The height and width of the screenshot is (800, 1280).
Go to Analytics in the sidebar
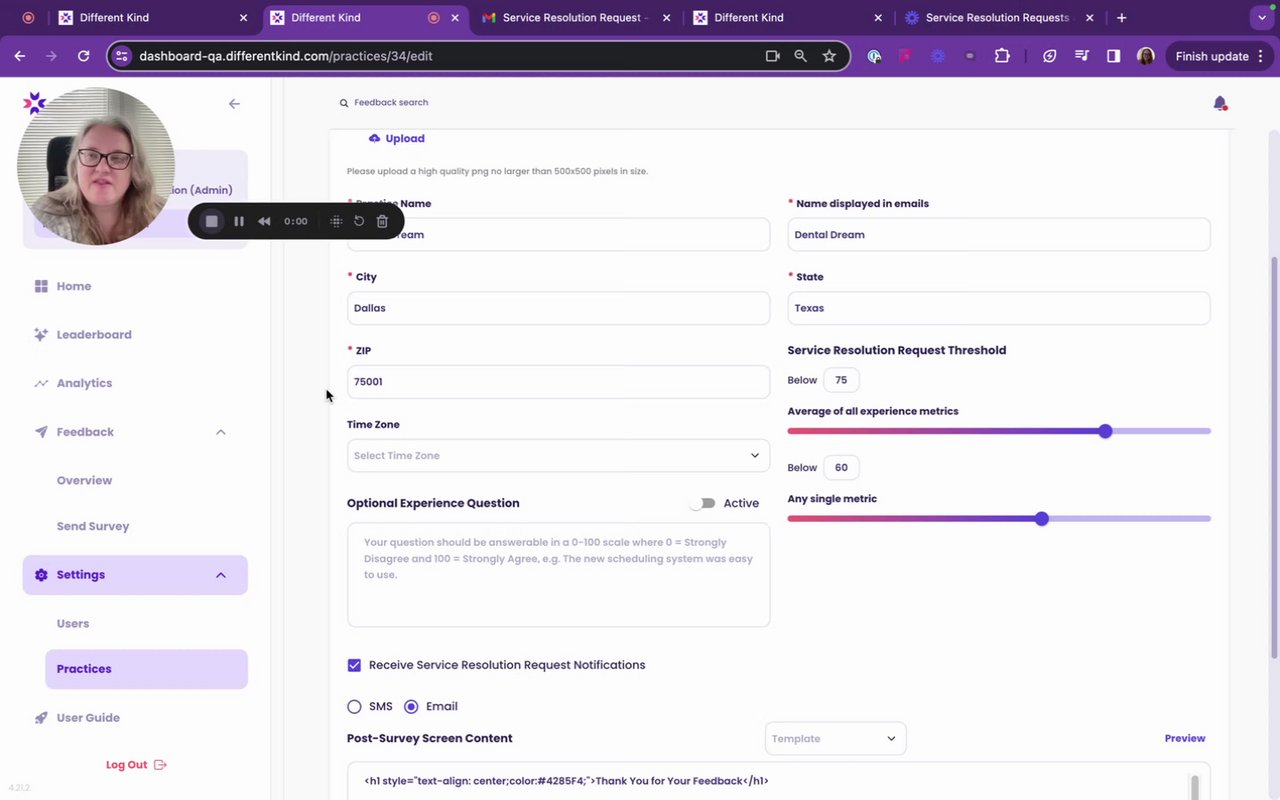(84, 383)
